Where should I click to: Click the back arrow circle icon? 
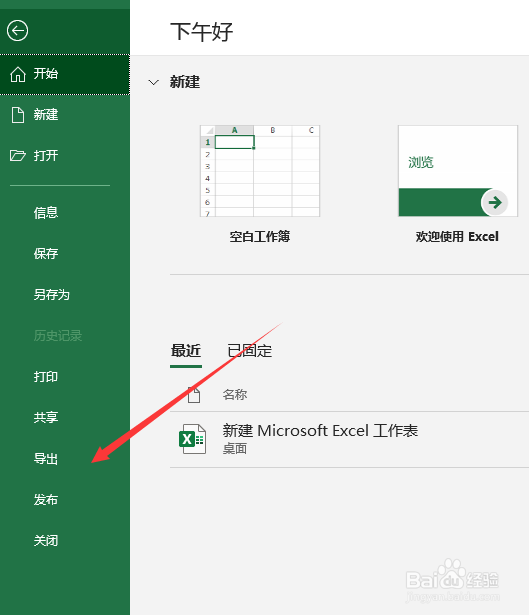click(x=17, y=31)
